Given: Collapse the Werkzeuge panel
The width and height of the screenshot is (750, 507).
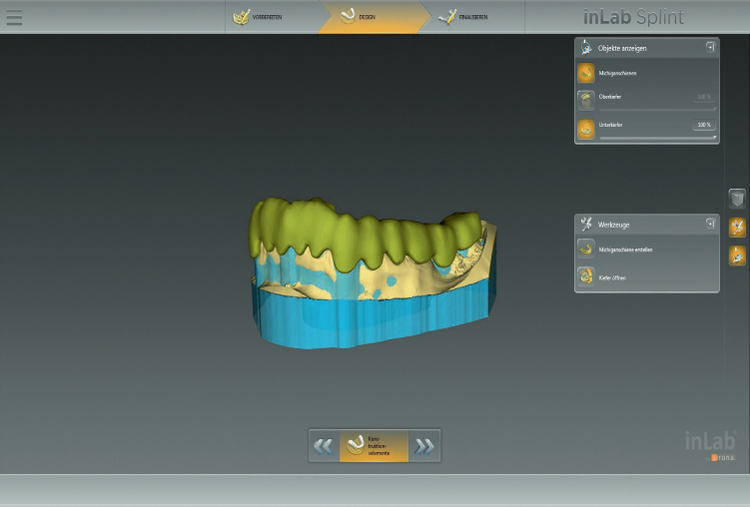Looking at the screenshot, I should (710, 223).
